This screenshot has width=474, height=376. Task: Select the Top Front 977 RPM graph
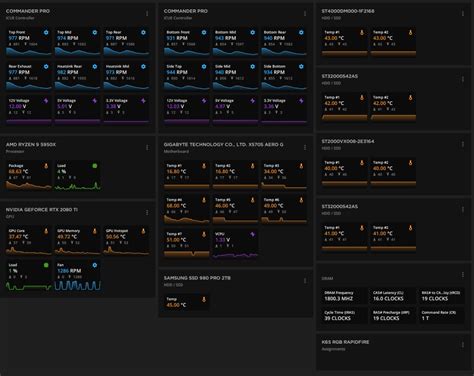pos(29,51)
